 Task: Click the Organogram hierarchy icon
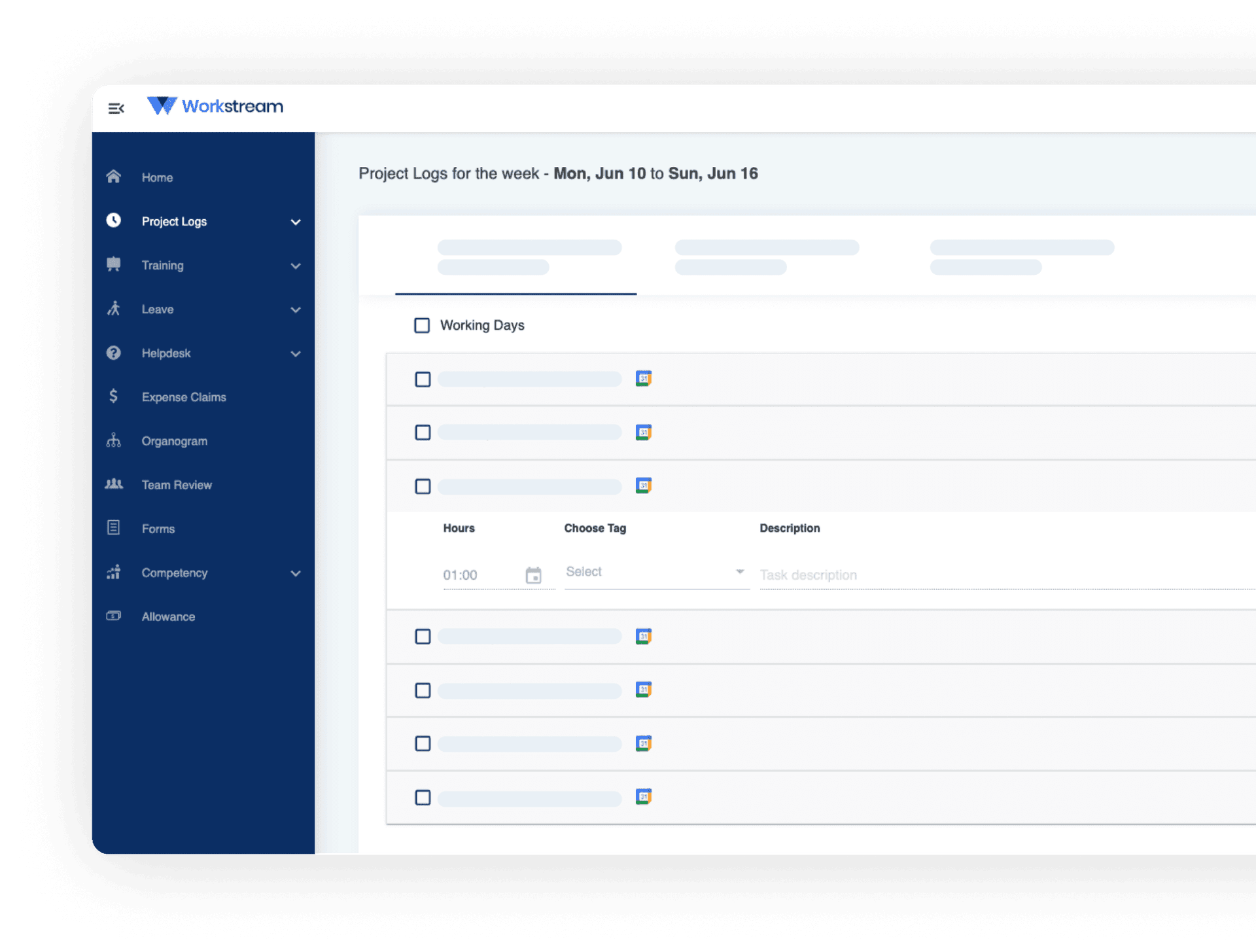114,440
